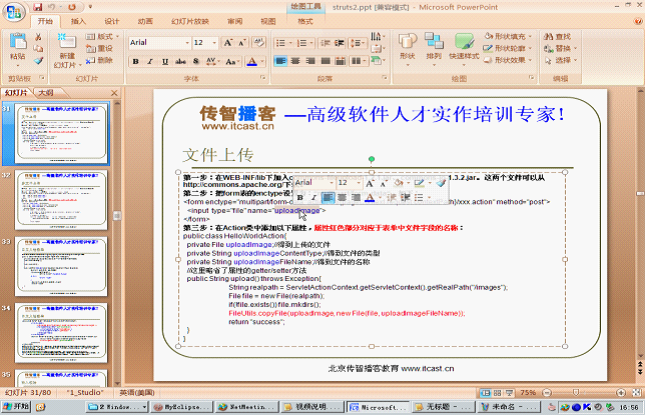Click text direction icon in paragraph group

coord(377,37)
